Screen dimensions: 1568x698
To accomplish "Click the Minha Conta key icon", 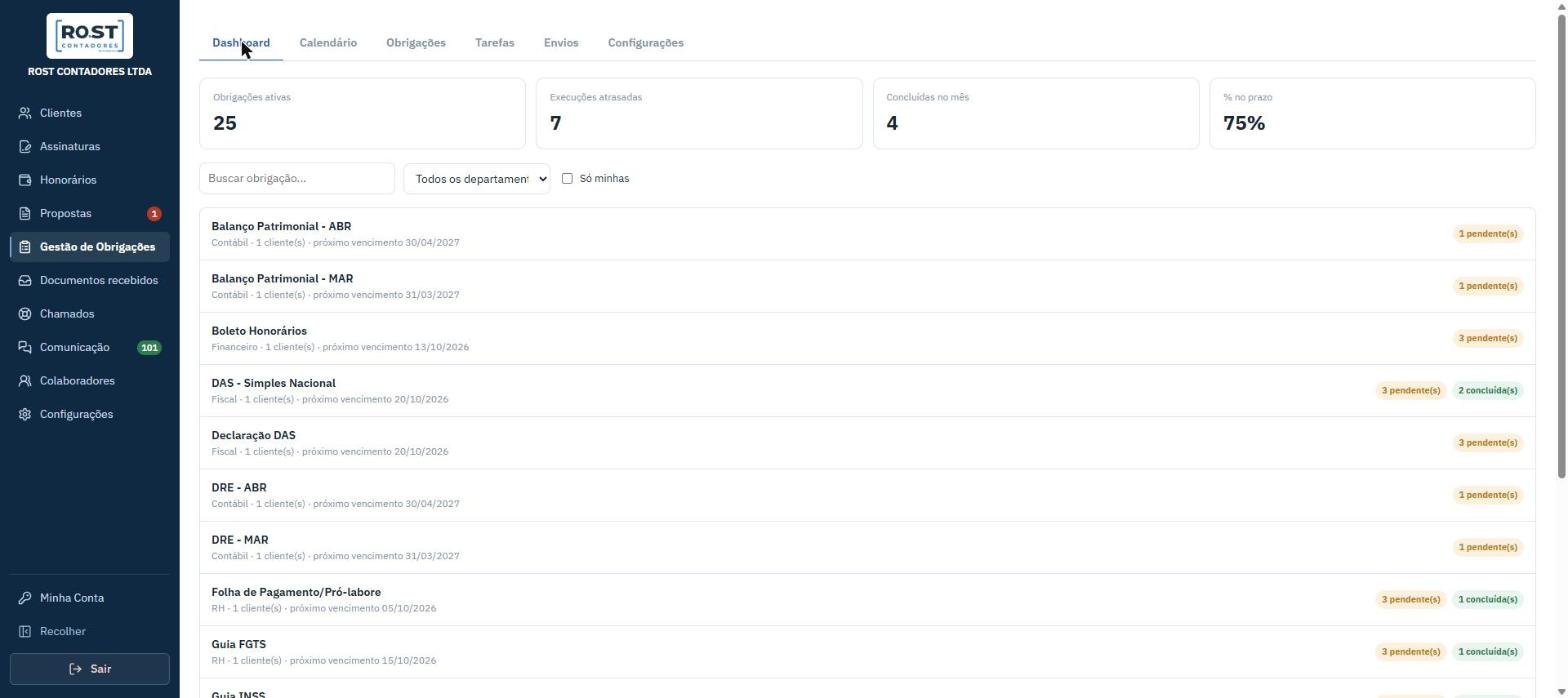I will pos(25,598).
